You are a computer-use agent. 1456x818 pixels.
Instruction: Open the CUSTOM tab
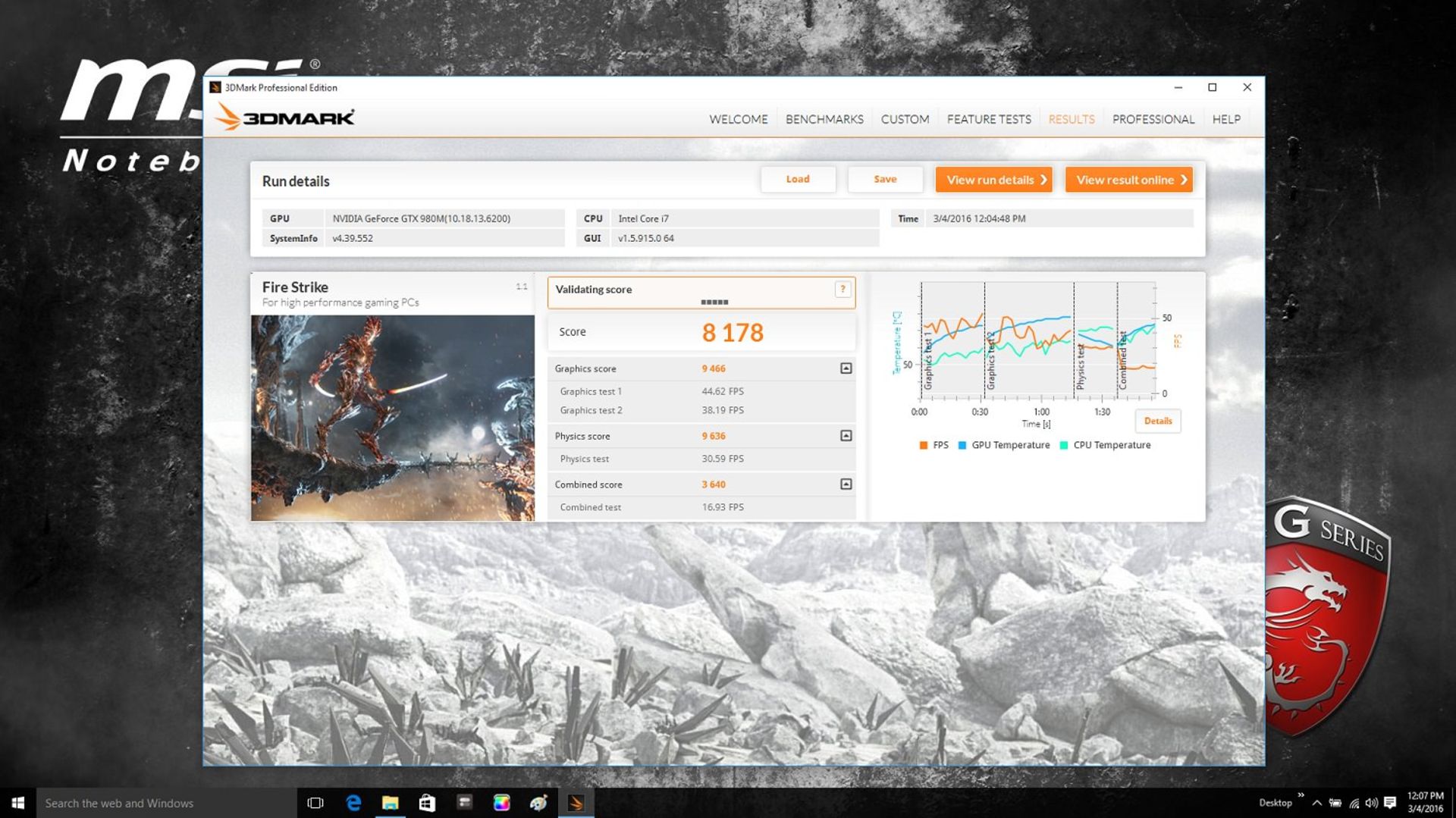(905, 119)
